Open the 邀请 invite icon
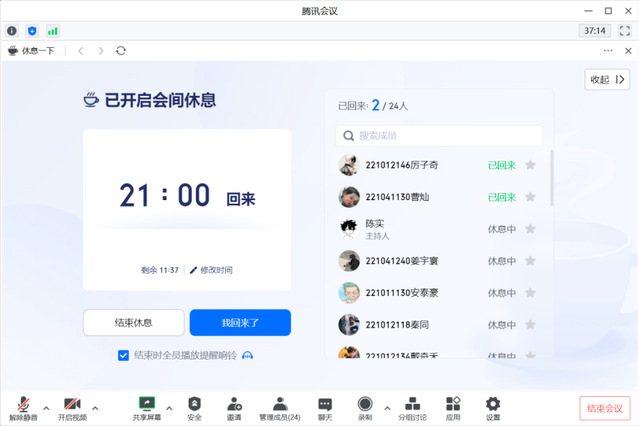 click(234, 406)
